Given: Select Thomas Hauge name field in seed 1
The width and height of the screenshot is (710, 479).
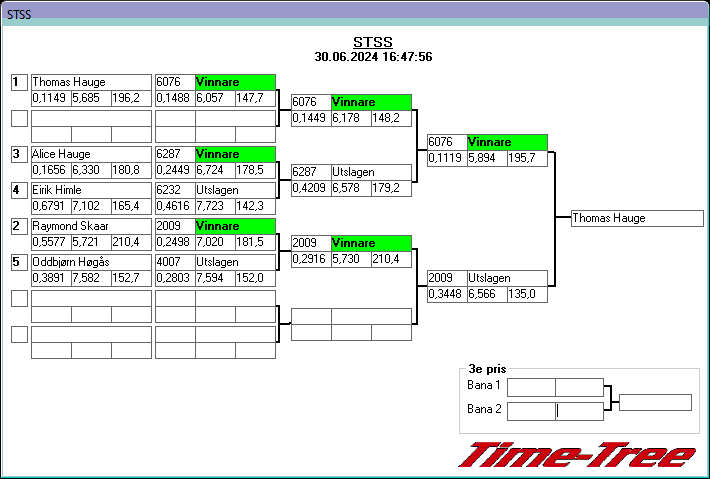Looking at the screenshot, I should [91, 82].
